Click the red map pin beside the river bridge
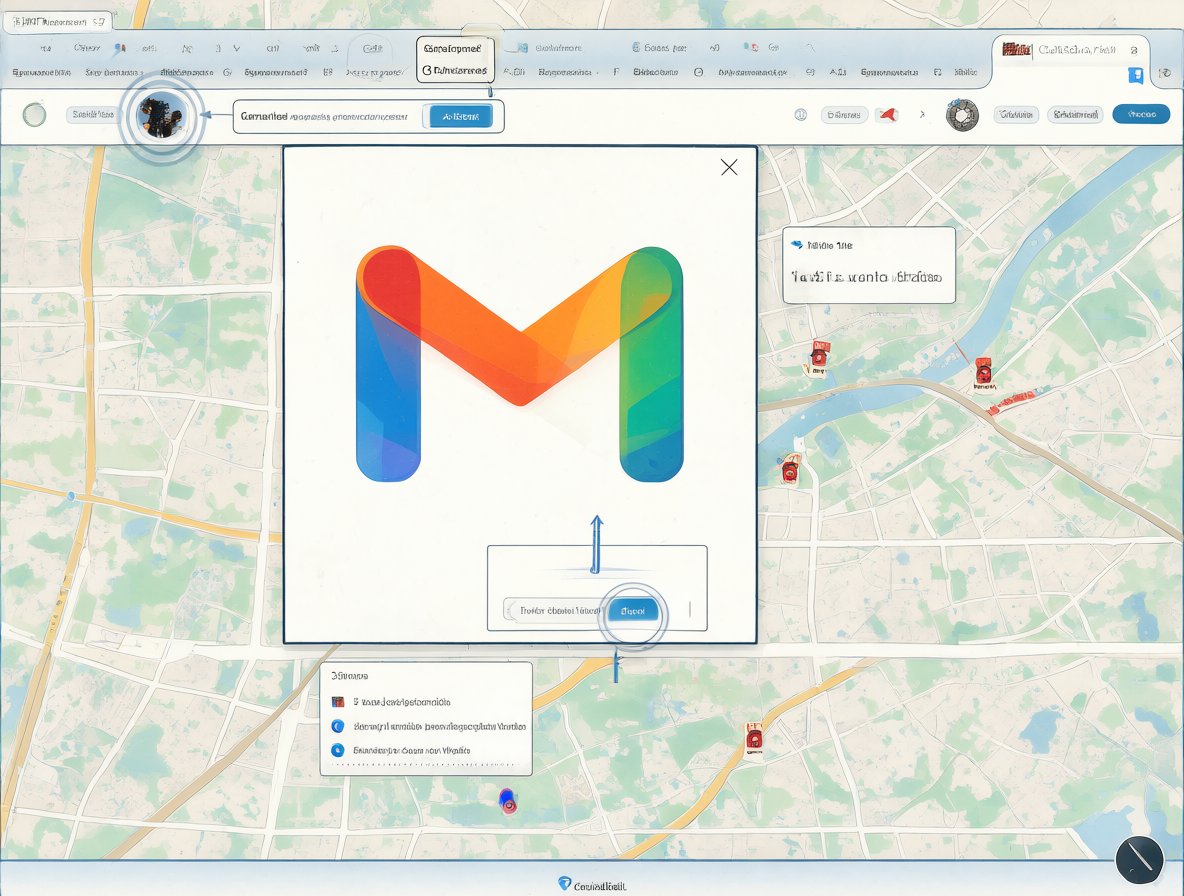 click(x=983, y=373)
